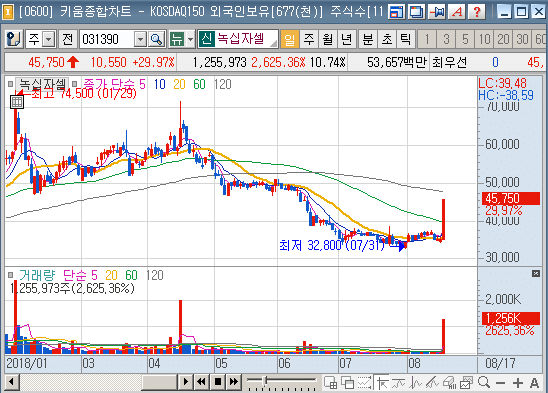The width and height of the screenshot is (548, 393).
Task: Click the pin window icon in title bar
Action: [x=437, y=12]
